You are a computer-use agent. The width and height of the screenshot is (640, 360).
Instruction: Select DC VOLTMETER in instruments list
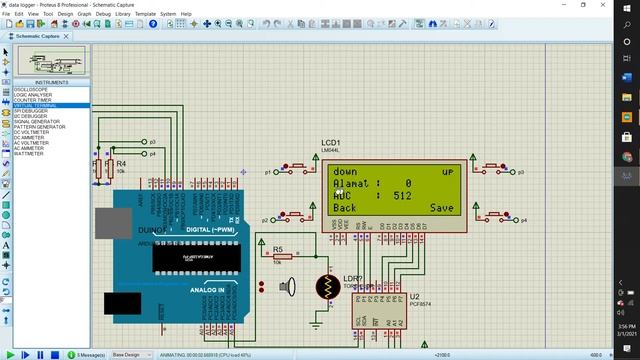(51, 132)
